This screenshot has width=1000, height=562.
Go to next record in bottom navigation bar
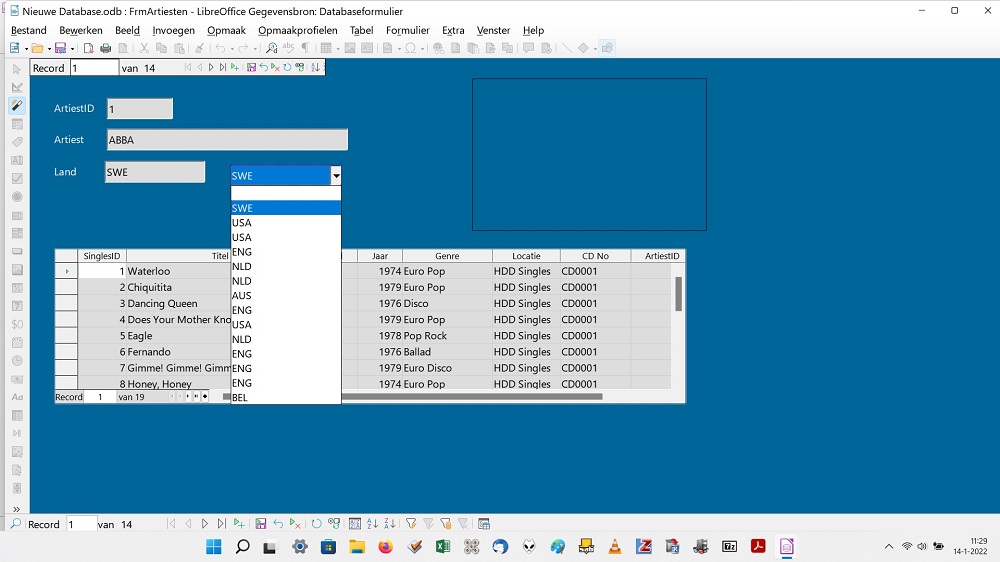205,524
